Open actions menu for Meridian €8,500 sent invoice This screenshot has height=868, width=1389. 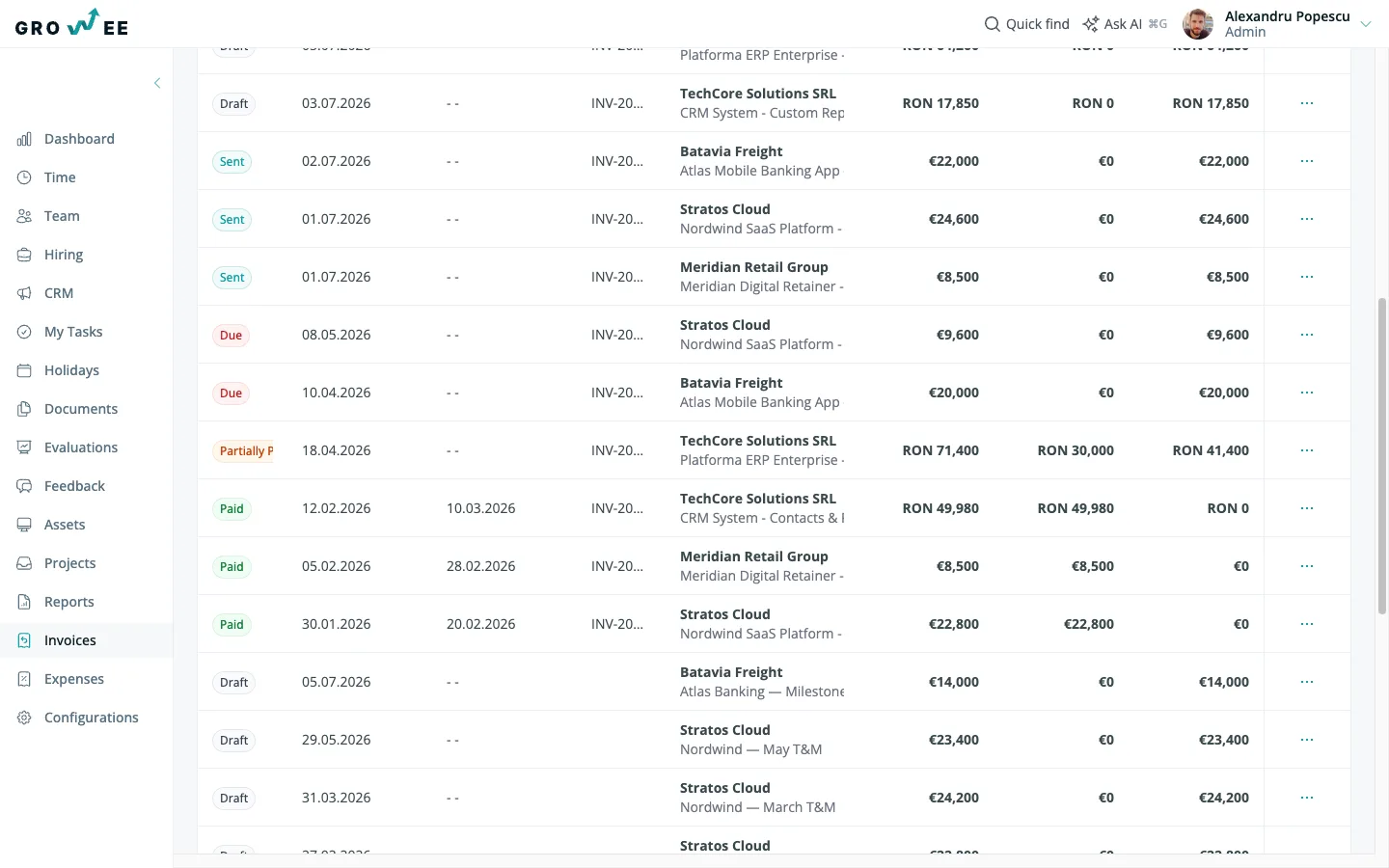point(1307,277)
